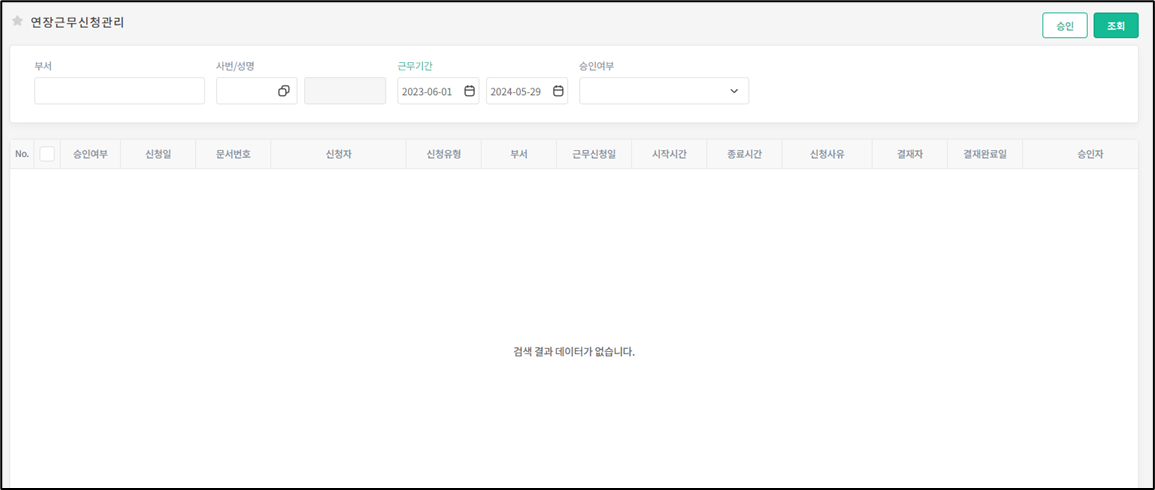
Task: Click the 결재완료일 column header
Action: click(x=985, y=155)
